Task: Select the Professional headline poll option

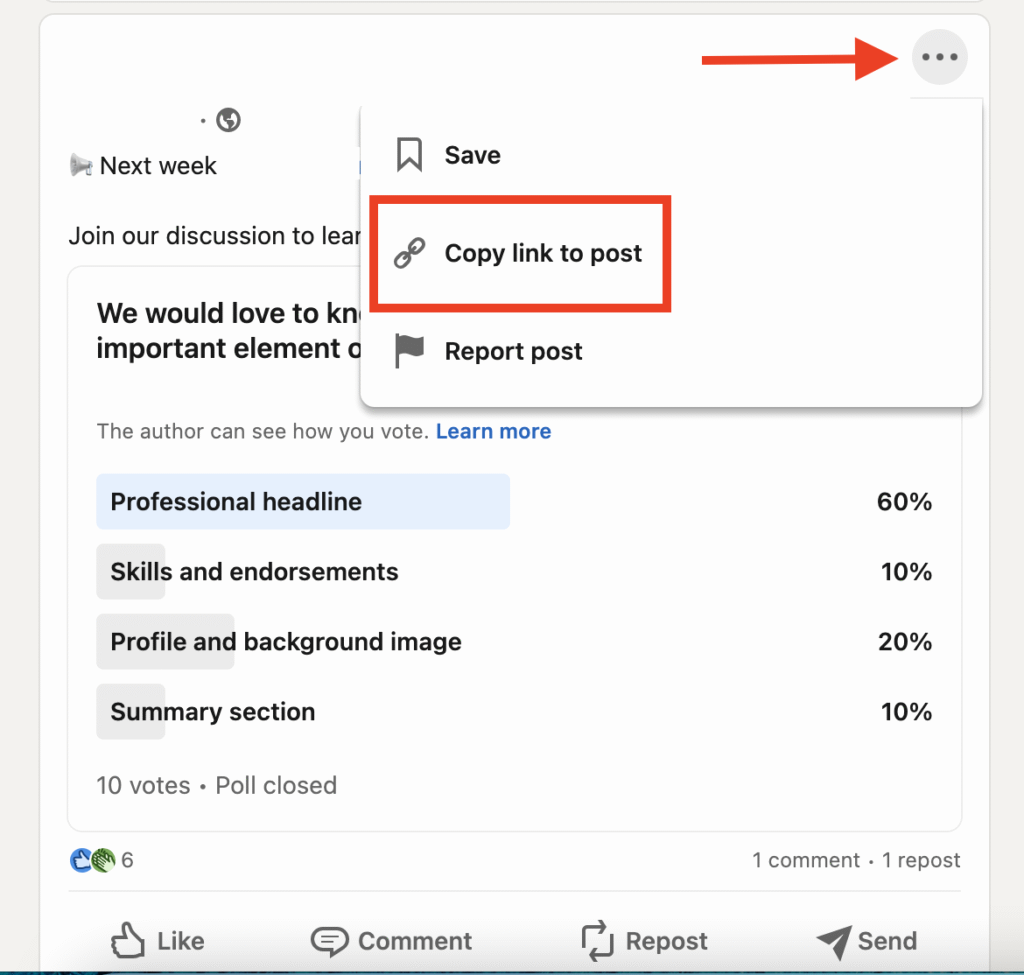Action: click(x=236, y=502)
